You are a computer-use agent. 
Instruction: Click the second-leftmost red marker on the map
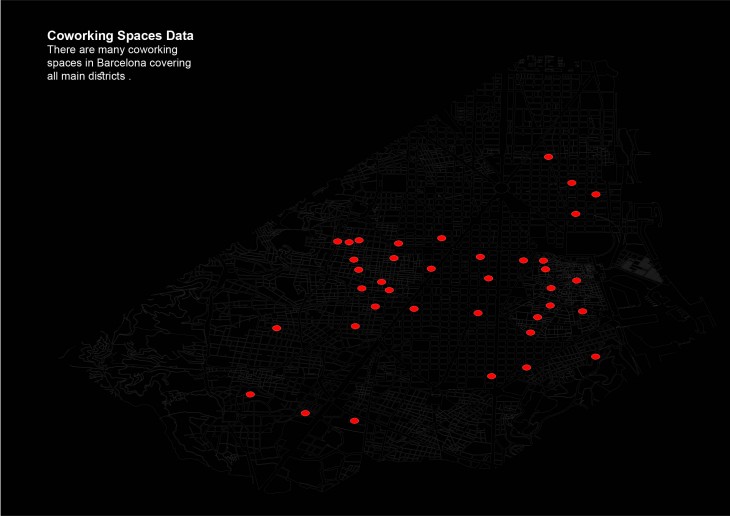click(x=277, y=327)
